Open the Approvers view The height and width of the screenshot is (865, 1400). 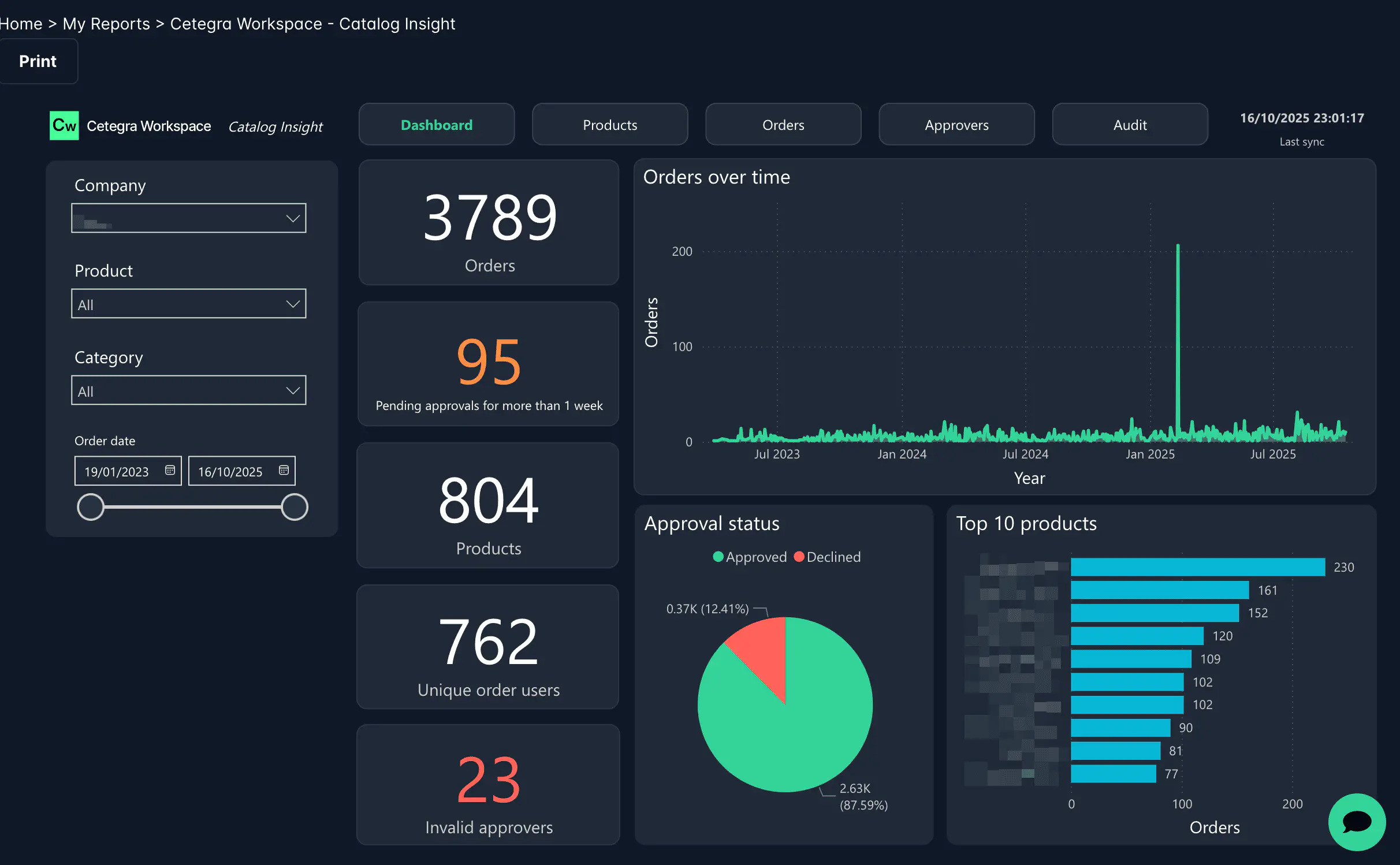tap(956, 124)
